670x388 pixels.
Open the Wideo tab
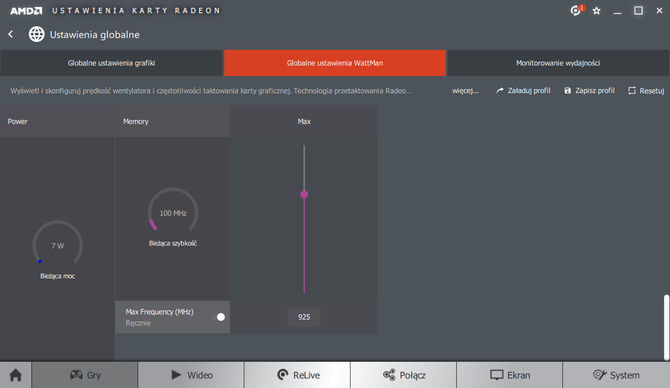click(191, 375)
